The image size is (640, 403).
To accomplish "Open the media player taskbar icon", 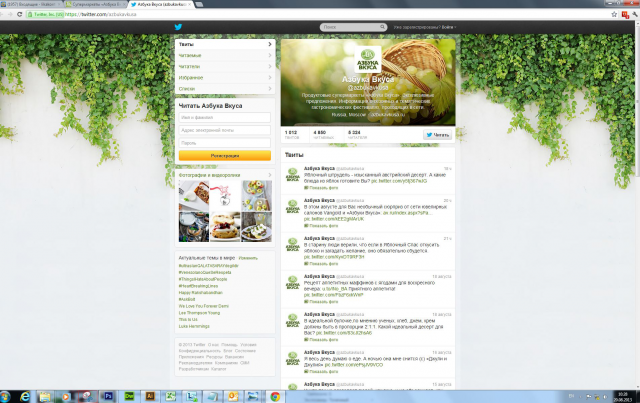I will 65,396.
